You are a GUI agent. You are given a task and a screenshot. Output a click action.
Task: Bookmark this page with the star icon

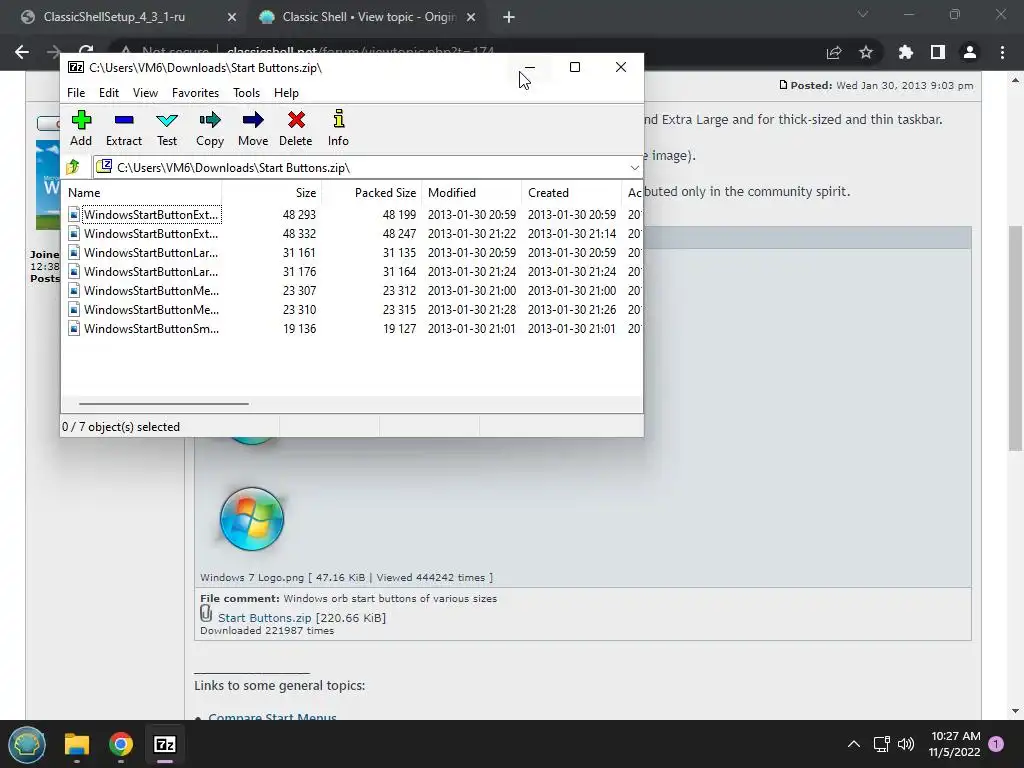click(866, 52)
